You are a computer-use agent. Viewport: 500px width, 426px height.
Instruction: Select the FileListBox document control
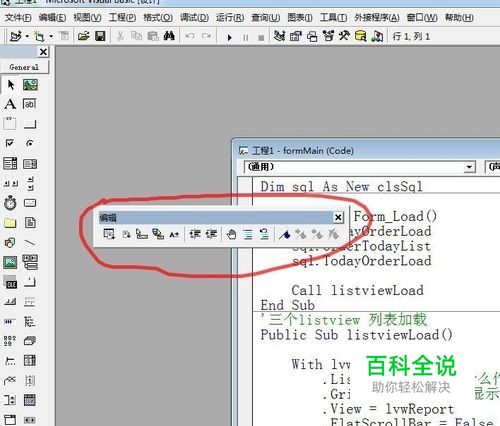coord(30,222)
